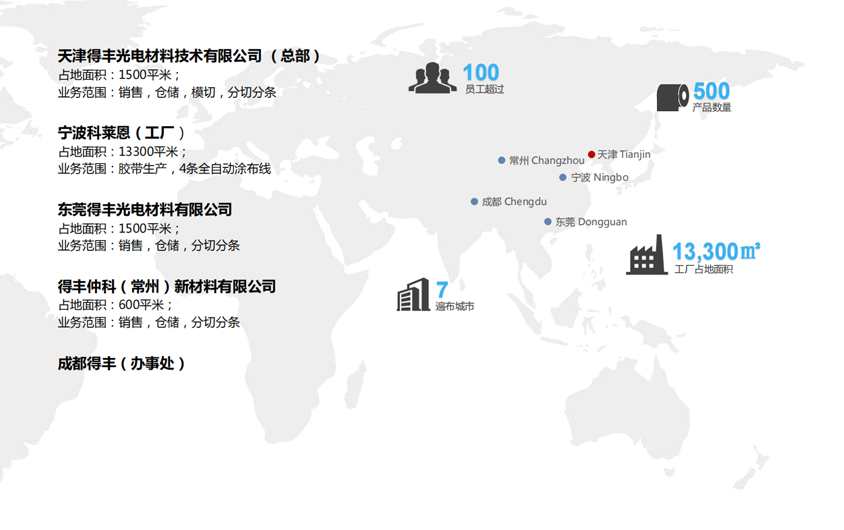Click the product tape roll icon
Screen dimensions: 844x530
(x=672, y=97)
